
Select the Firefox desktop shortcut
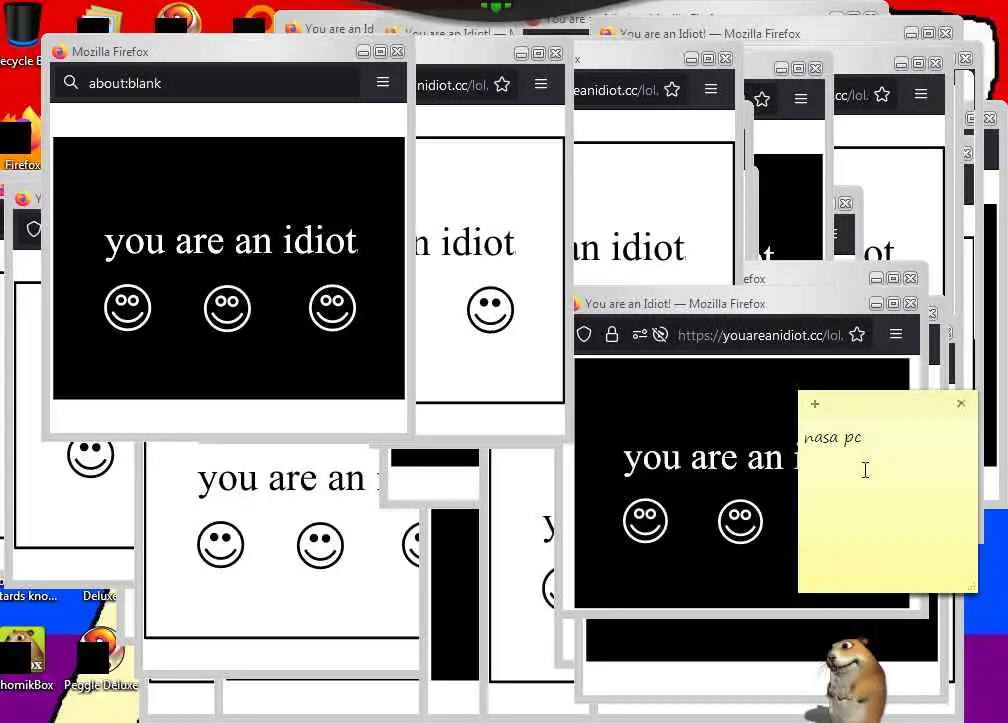point(21,140)
